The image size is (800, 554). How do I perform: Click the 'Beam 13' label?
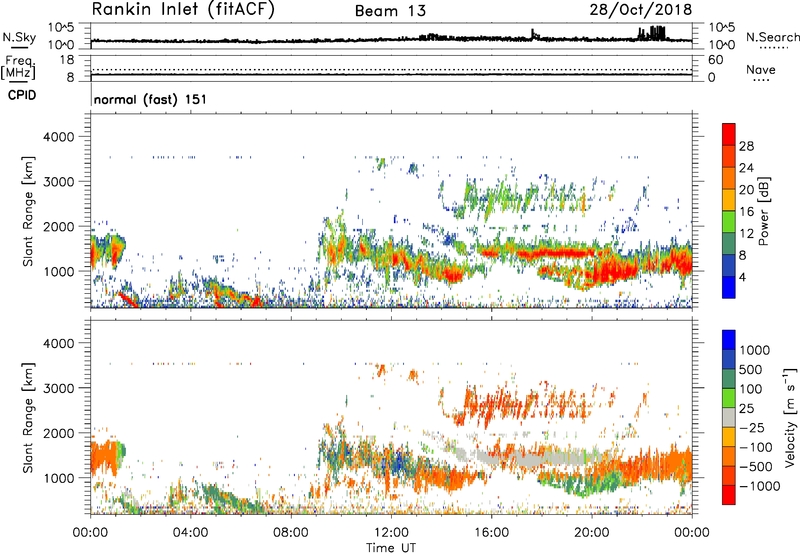(390, 11)
